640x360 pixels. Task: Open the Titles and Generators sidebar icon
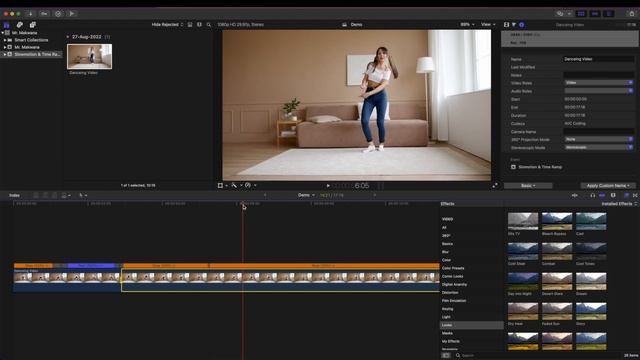[32, 25]
